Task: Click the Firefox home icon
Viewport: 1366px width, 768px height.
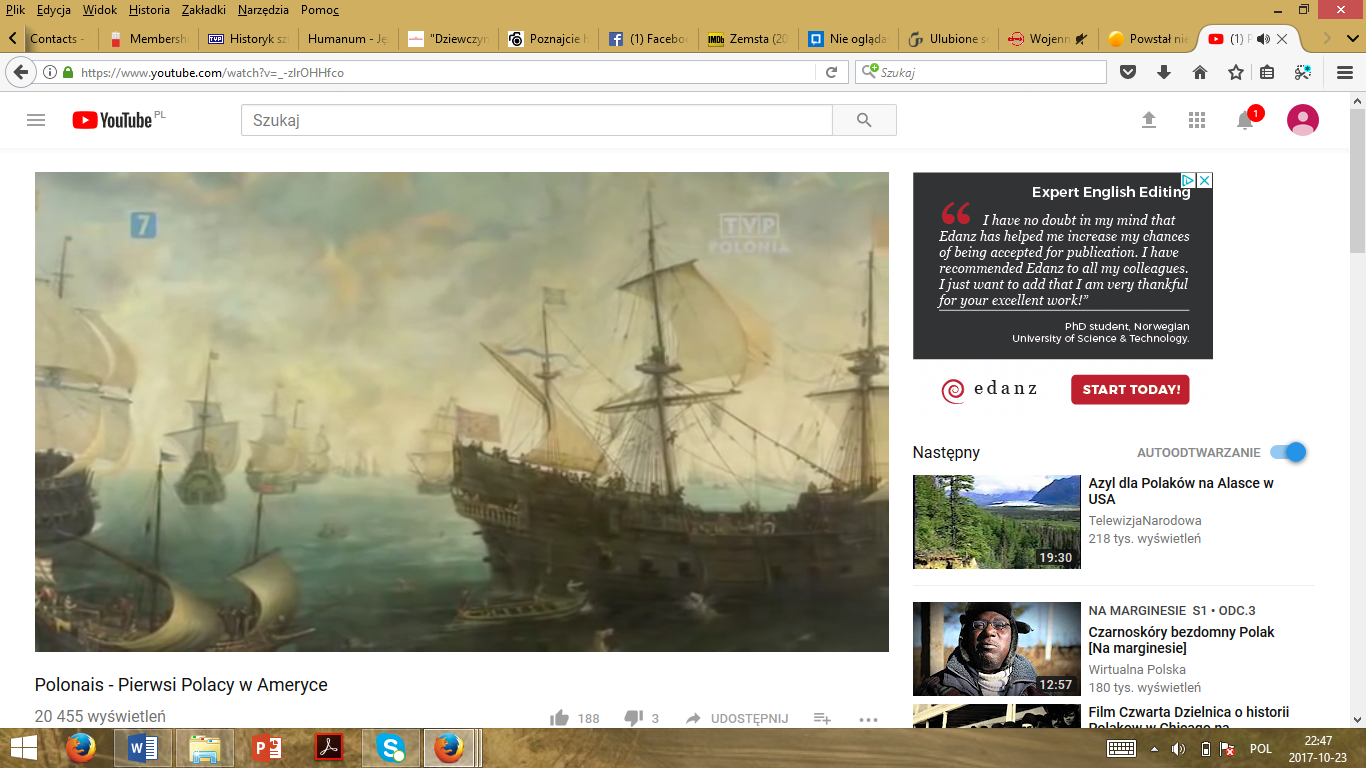Action: click(x=1200, y=72)
